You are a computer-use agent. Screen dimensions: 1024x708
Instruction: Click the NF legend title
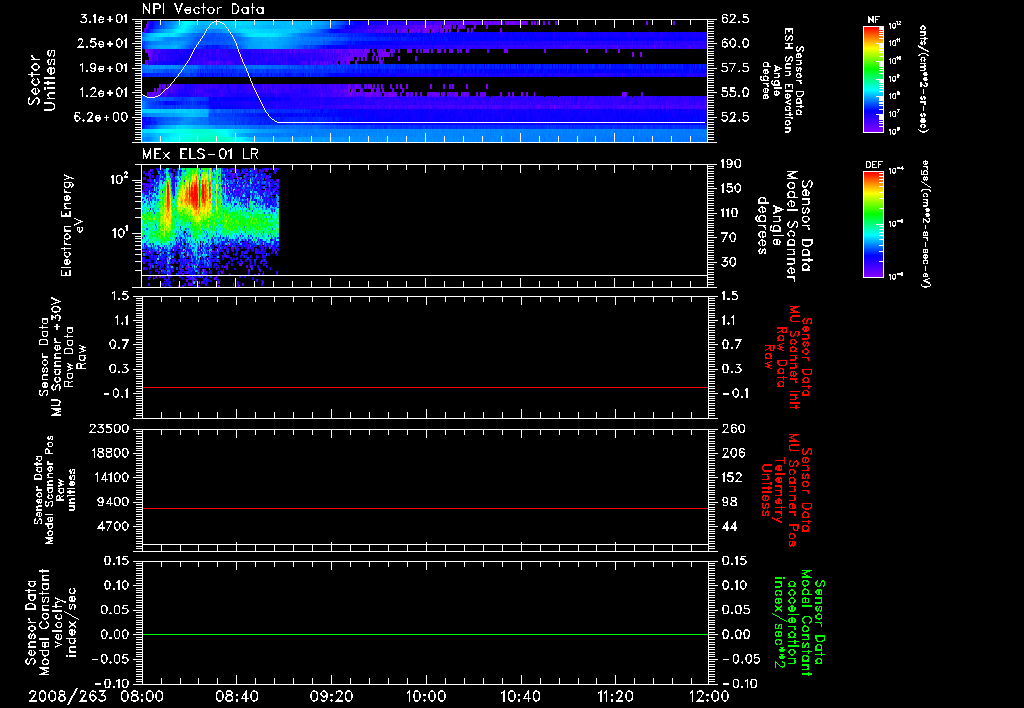tap(873, 20)
